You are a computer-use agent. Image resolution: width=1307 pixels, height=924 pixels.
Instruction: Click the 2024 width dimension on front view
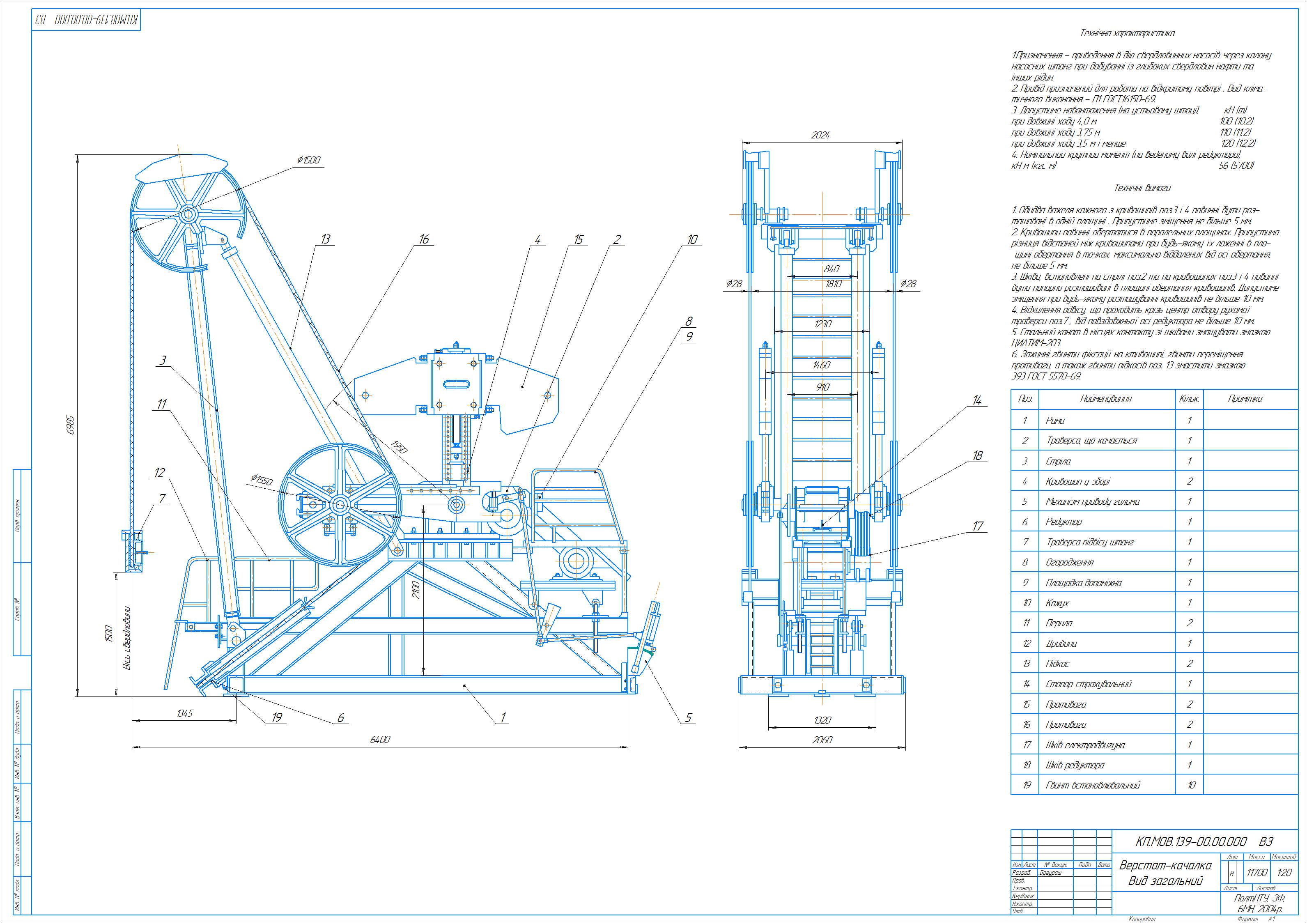point(820,135)
